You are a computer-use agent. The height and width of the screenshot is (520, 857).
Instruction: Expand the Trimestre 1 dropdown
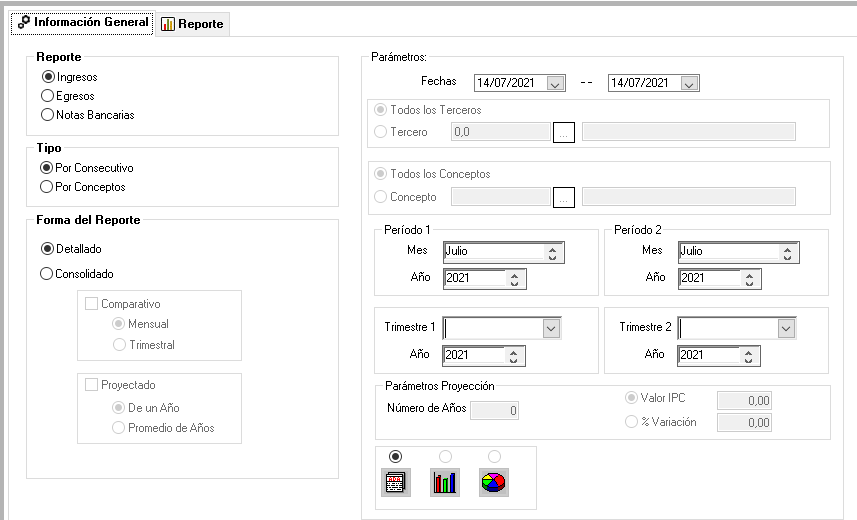pyautogui.click(x=551, y=328)
